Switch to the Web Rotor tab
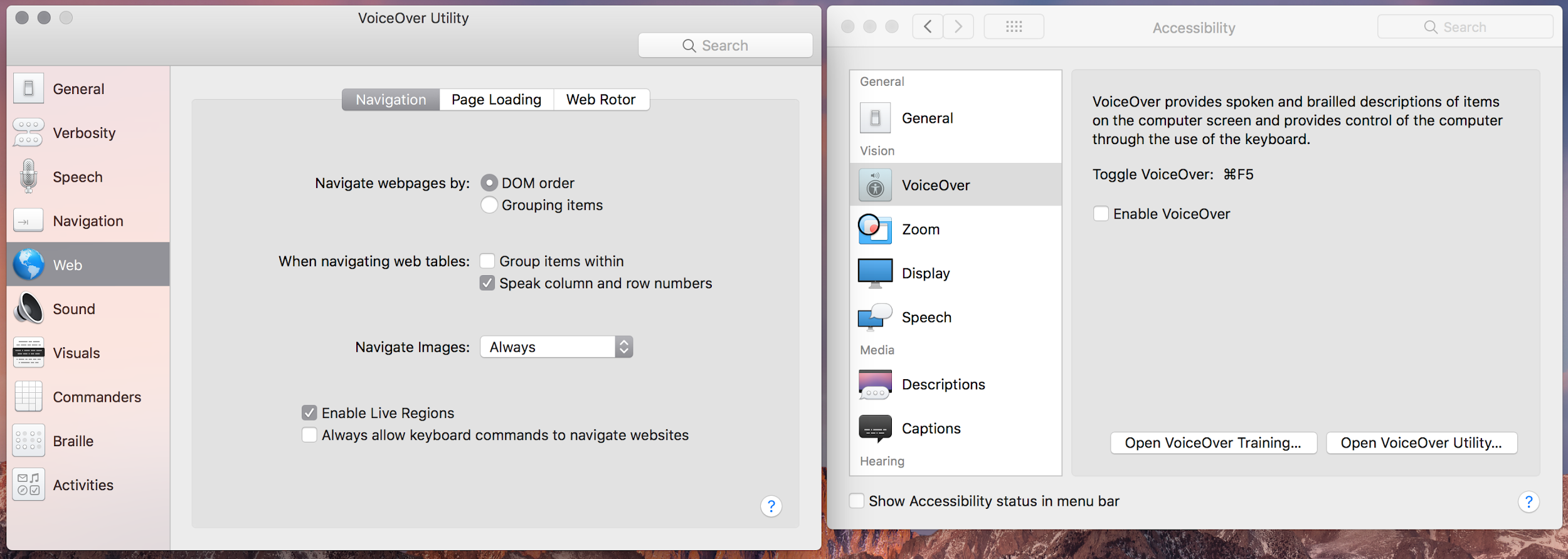1568x559 pixels. click(601, 100)
